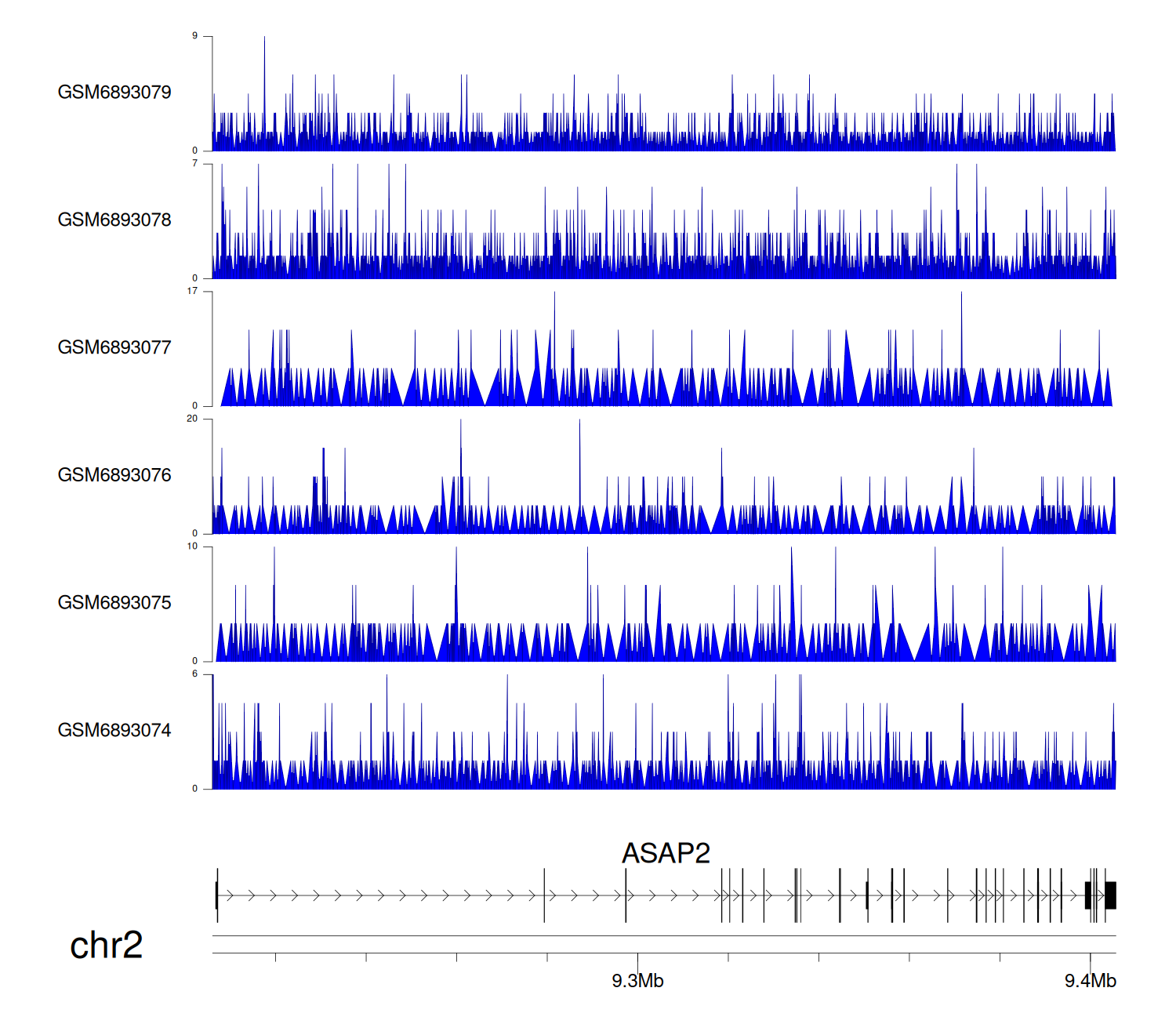The height and width of the screenshot is (1035, 1176).
Task: Click y-axis maximum value 9 on top track
Action: (195, 36)
